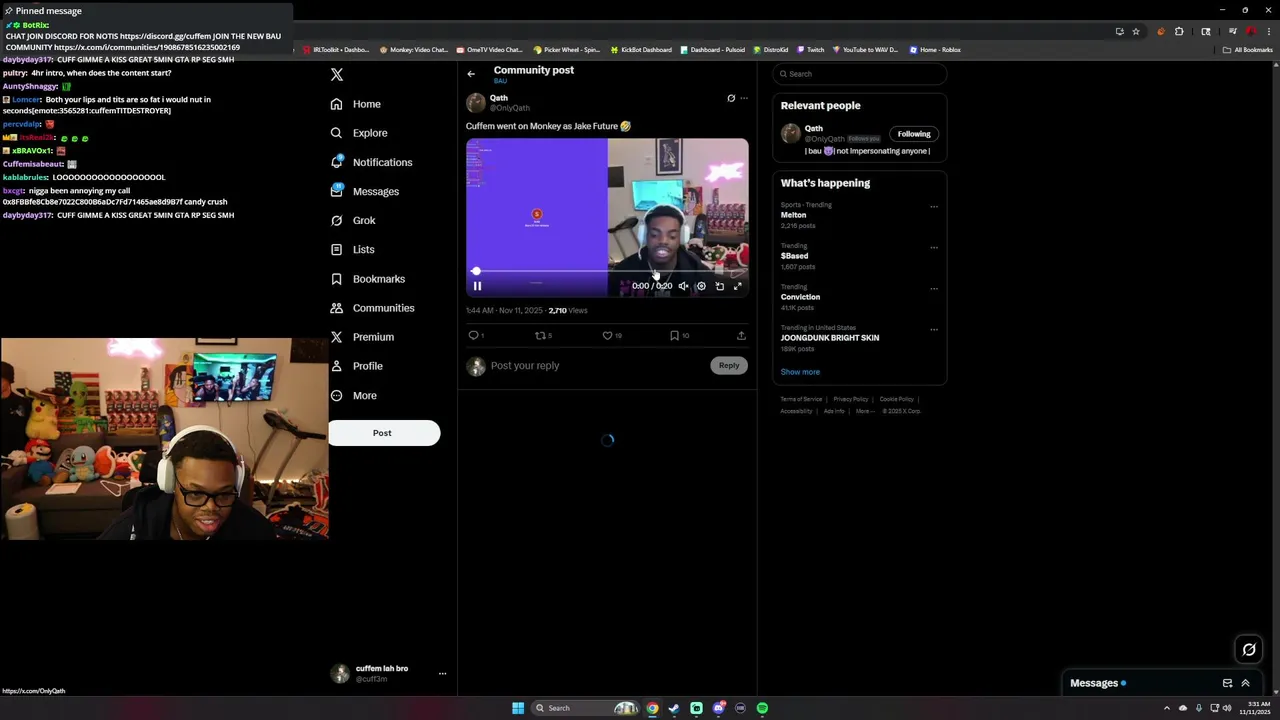Open the Windows Start menu
The image size is (1280, 720).
(518, 708)
